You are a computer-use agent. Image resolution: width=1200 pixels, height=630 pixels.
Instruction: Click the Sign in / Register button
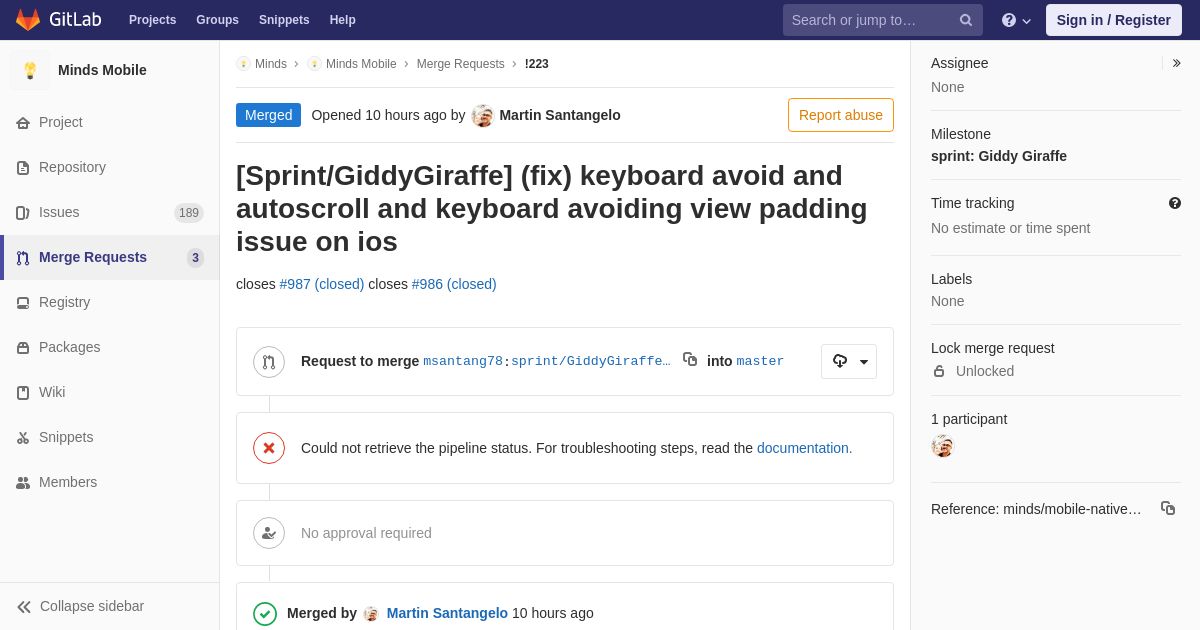pyautogui.click(x=1114, y=20)
